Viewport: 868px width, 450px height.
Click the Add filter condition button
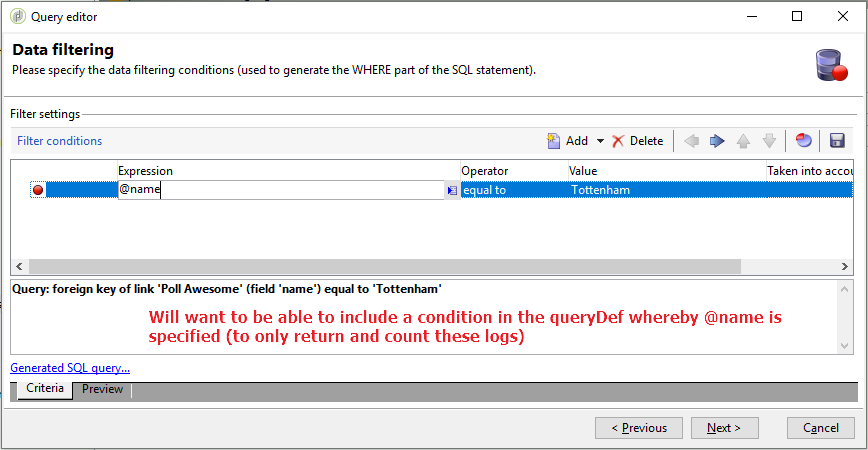pos(568,141)
